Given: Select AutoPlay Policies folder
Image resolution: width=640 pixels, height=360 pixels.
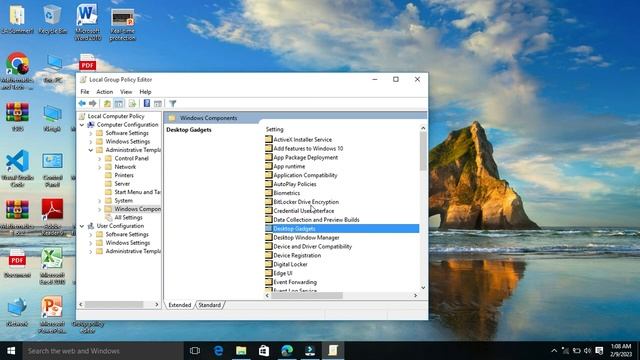Looking at the screenshot, I should point(295,184).
